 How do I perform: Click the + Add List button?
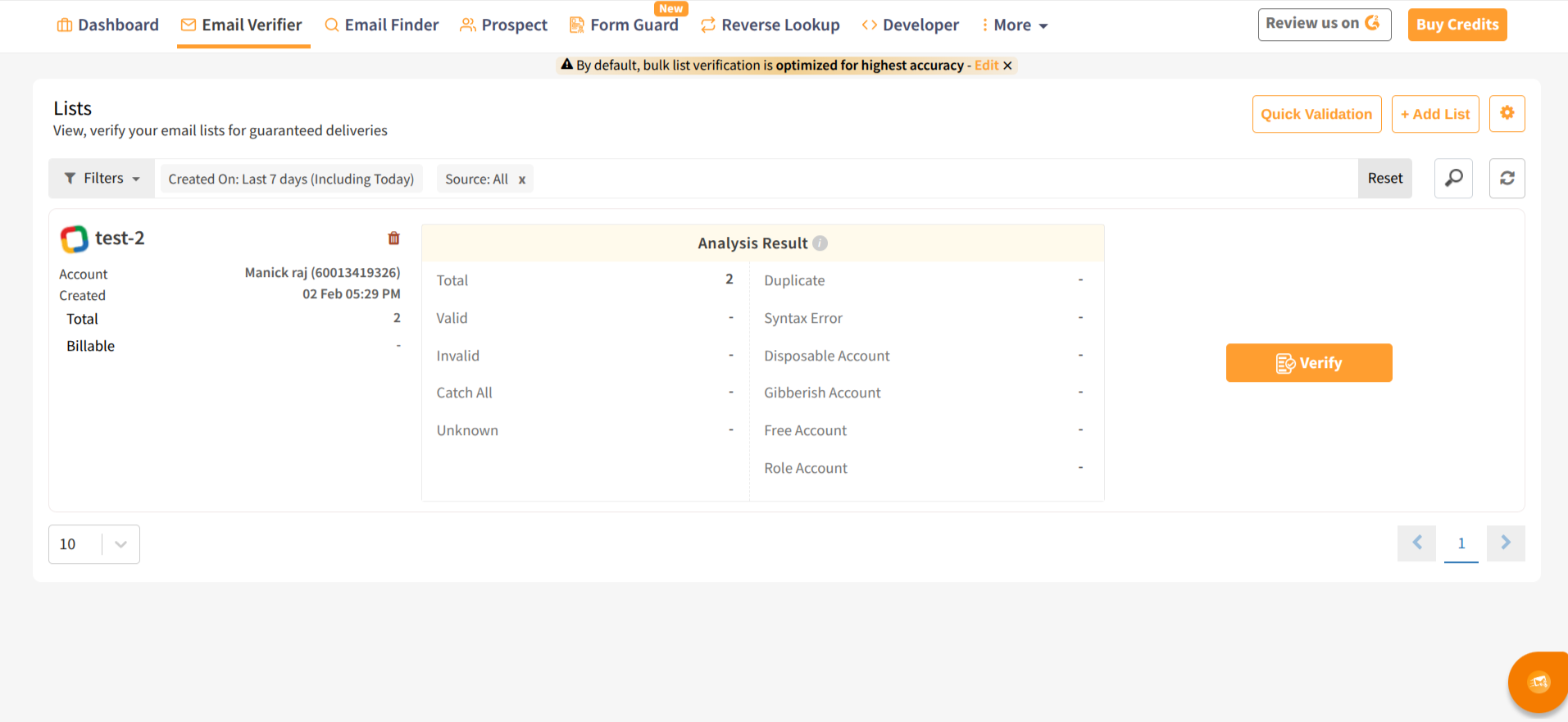(x=1435, y=114)
